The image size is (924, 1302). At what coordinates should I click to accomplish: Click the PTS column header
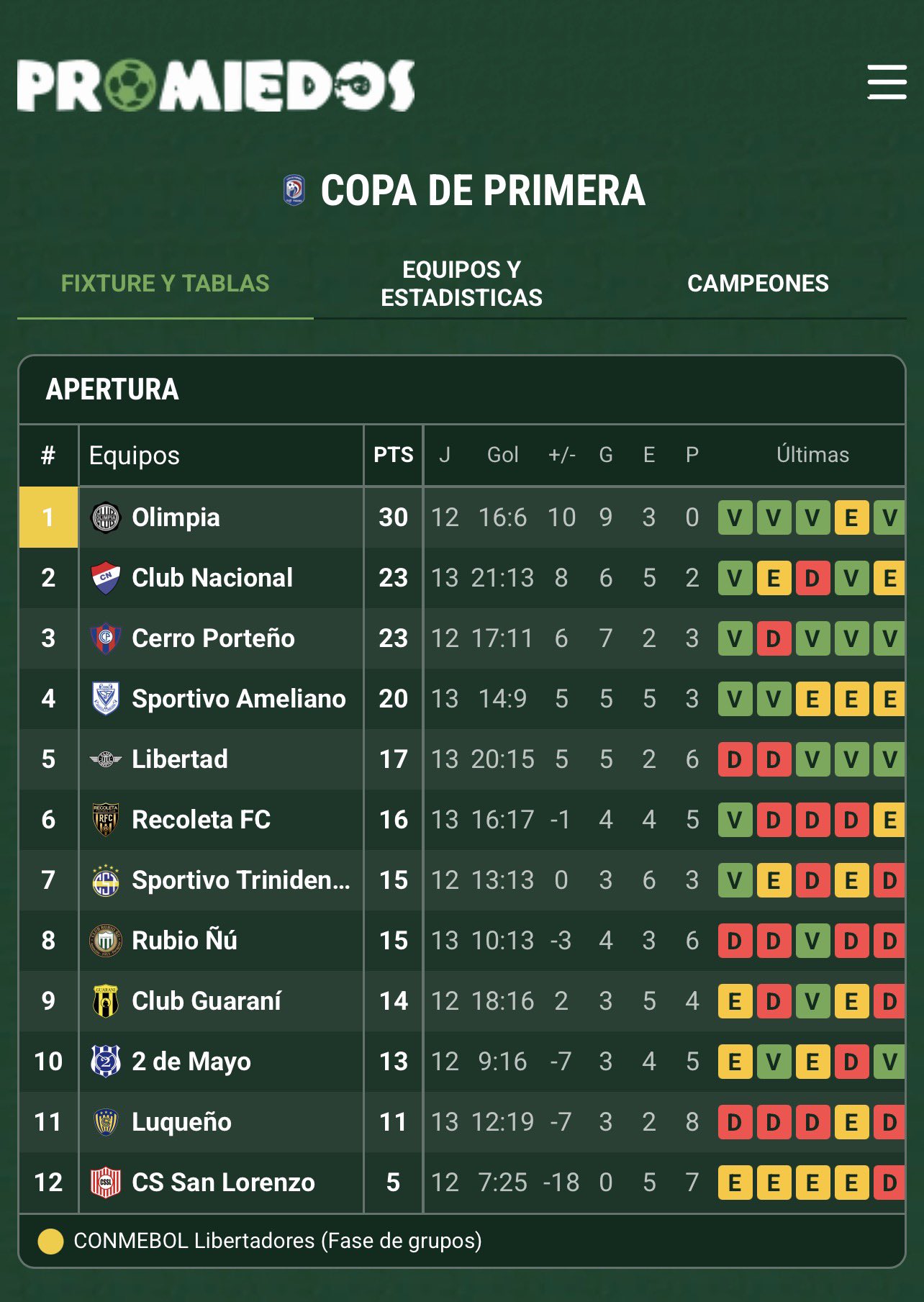click(393, 455)
